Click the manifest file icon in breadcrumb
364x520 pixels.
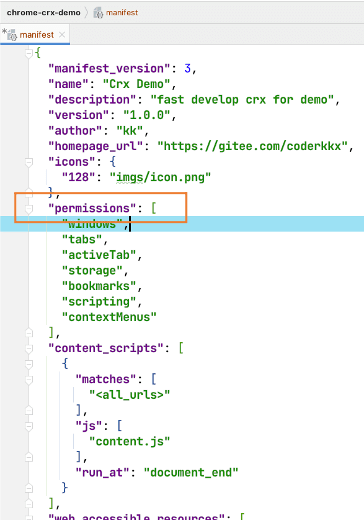(98, 13)
